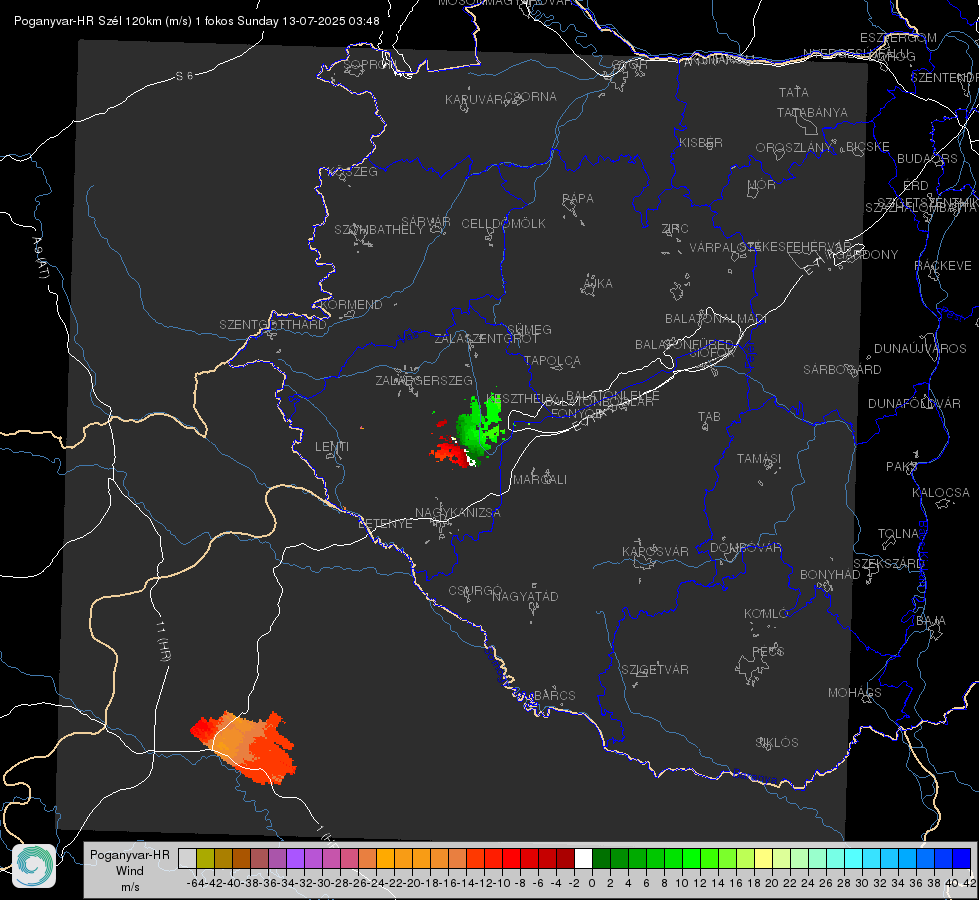Click the BARCS town label
Screen dimensions: 979x900
click(554, 695)
